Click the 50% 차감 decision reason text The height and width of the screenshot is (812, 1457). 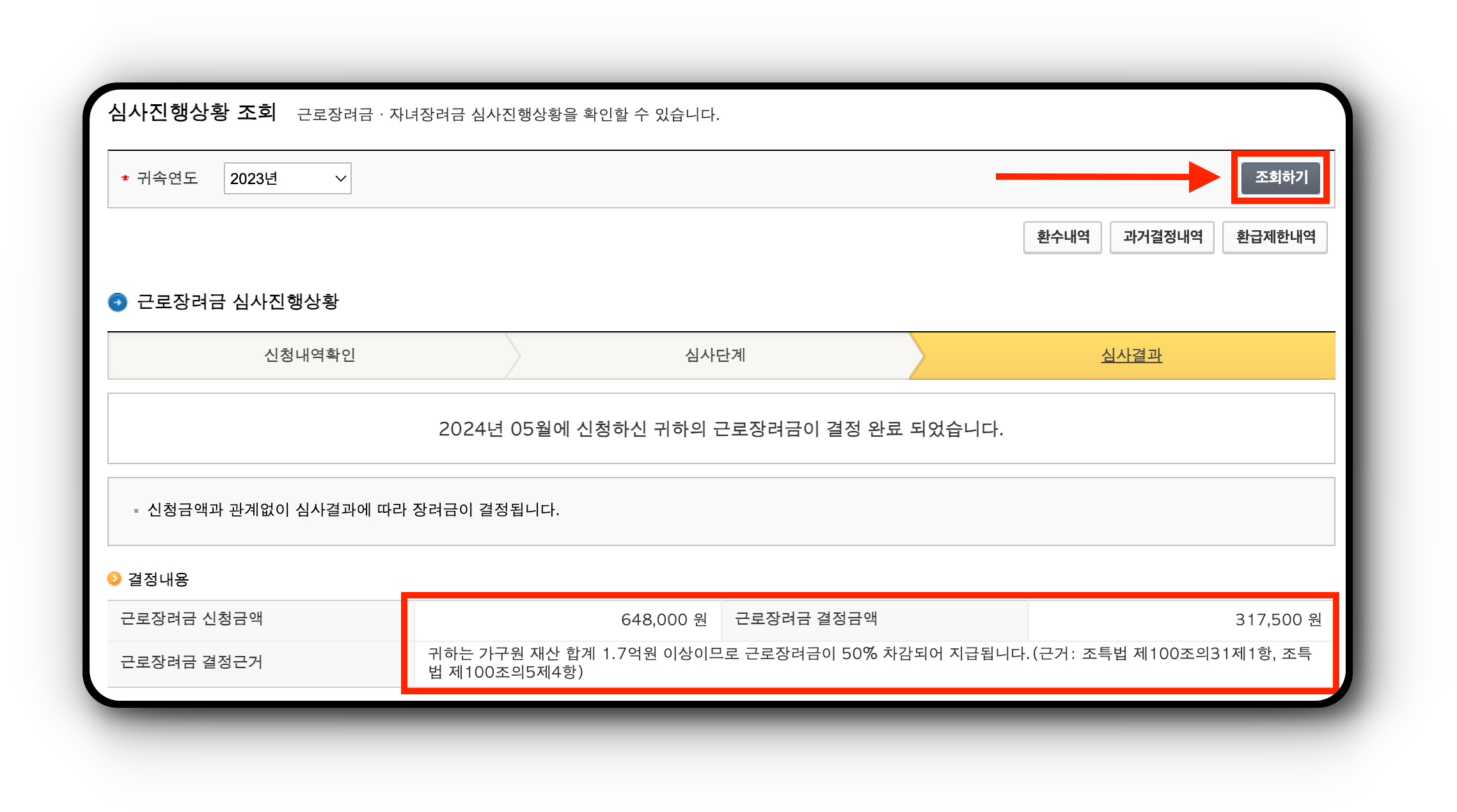pos(870,662)
